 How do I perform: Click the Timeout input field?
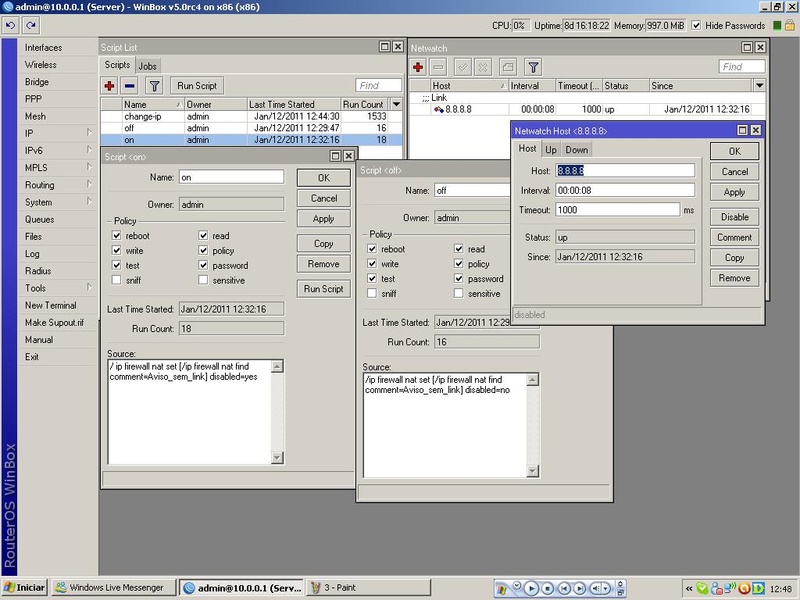[618, 209]
